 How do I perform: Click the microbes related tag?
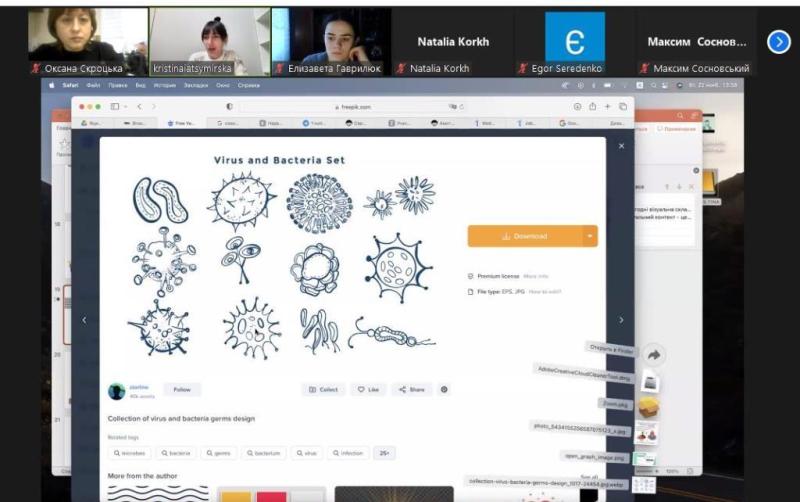point(130,453)
